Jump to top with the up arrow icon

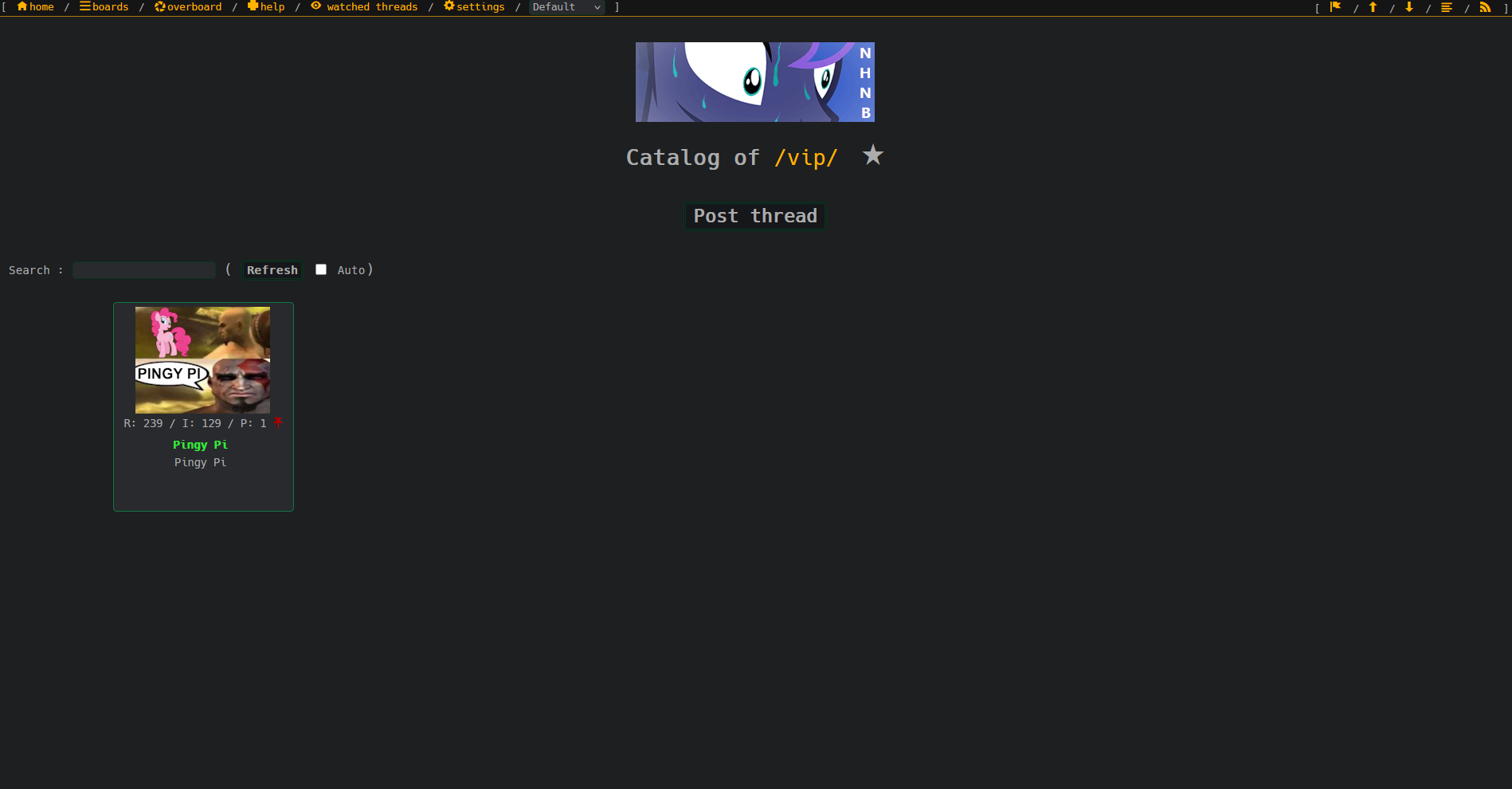pos(1373,7)
